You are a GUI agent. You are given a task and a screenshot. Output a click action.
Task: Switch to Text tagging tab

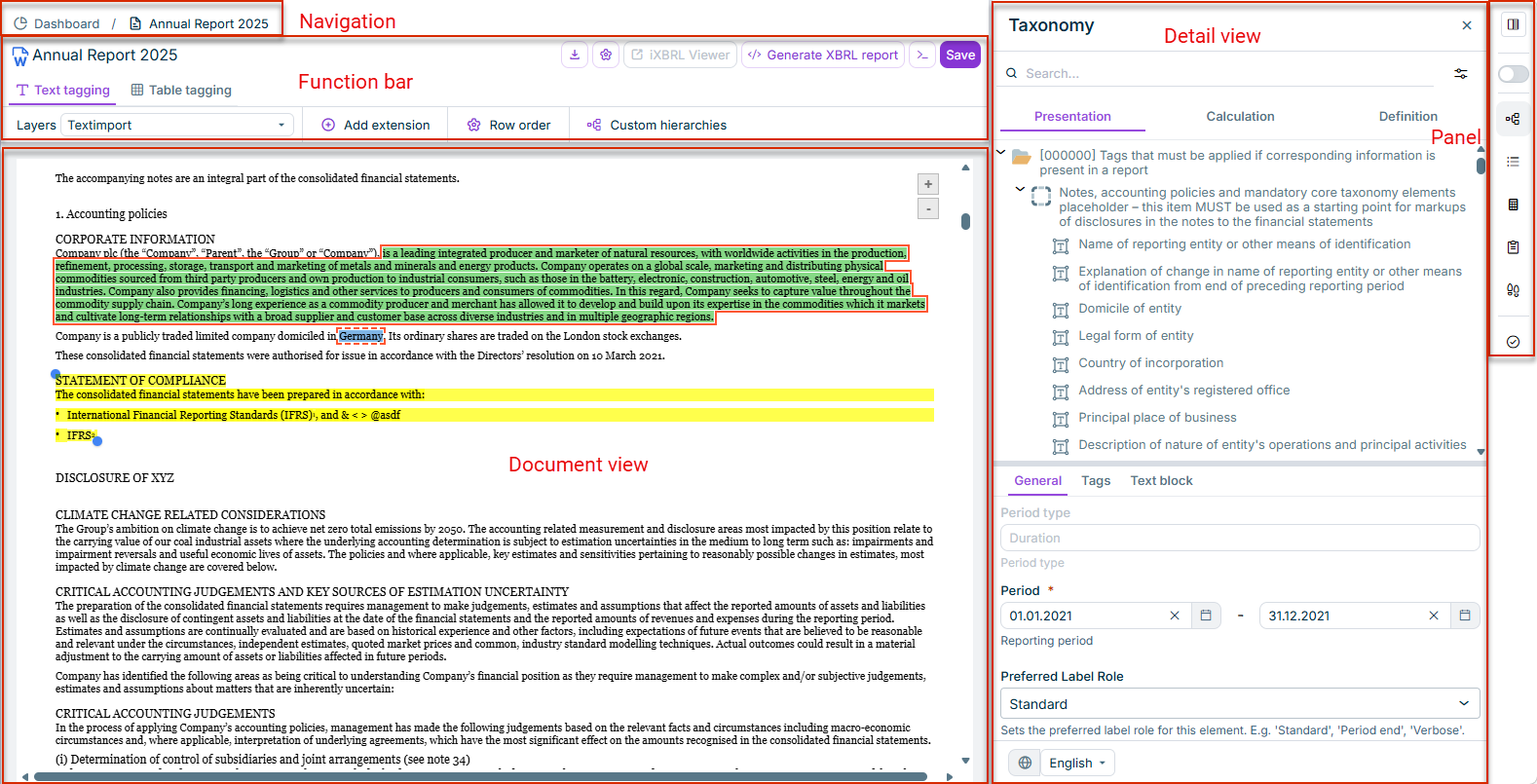[x=62, y=90]
